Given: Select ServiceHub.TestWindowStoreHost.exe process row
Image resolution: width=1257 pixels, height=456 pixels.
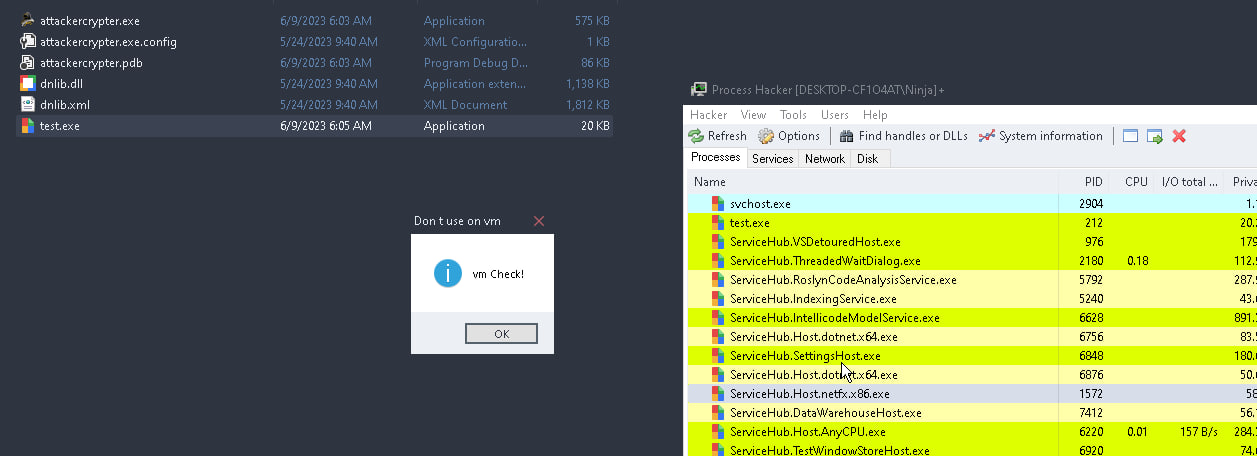Looking at the screenshot, I should pyautogui.click(x=971, y=451).
